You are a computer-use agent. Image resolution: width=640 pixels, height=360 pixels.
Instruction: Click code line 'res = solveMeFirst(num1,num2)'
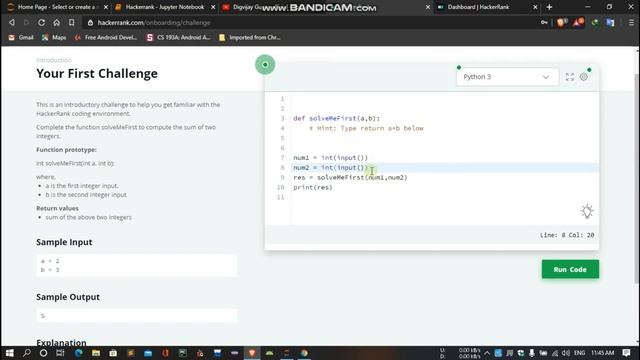(350, 178)
